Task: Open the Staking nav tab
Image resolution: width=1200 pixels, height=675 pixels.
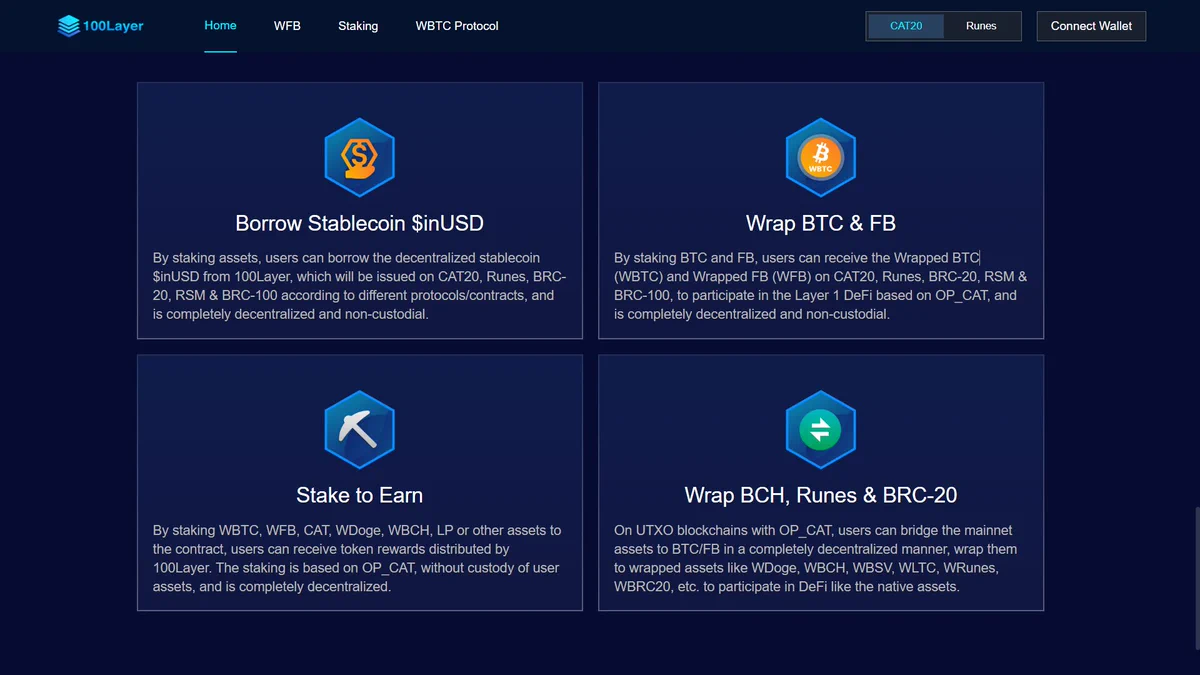Action: pyautogui.click(x=358, y=26)
